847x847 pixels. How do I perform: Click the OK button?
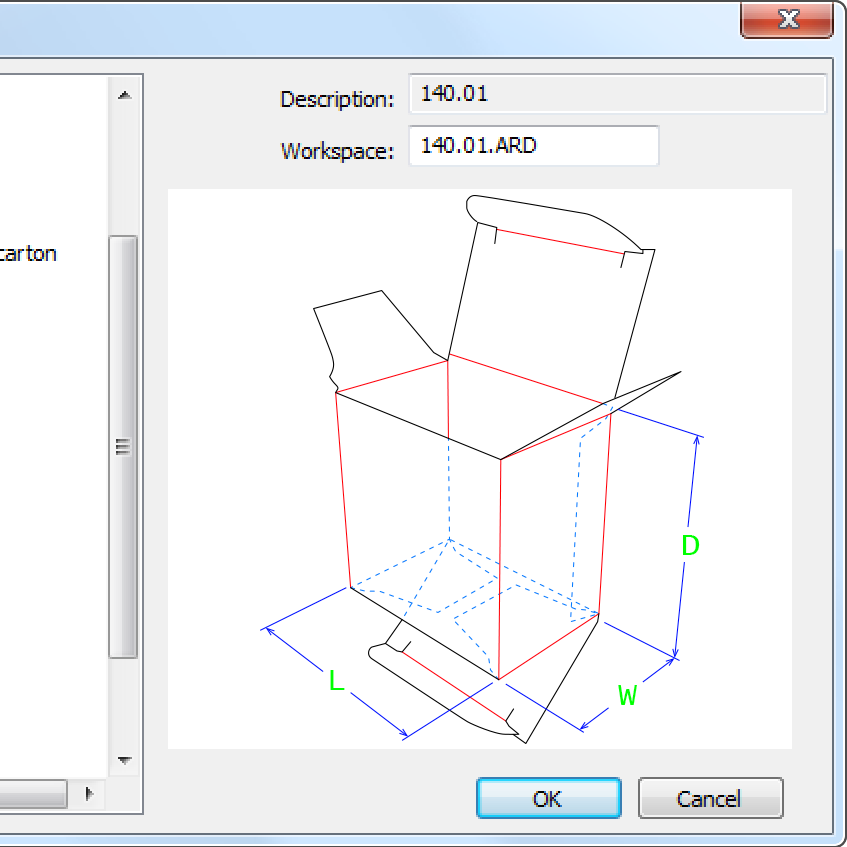[x=548, y=798]
